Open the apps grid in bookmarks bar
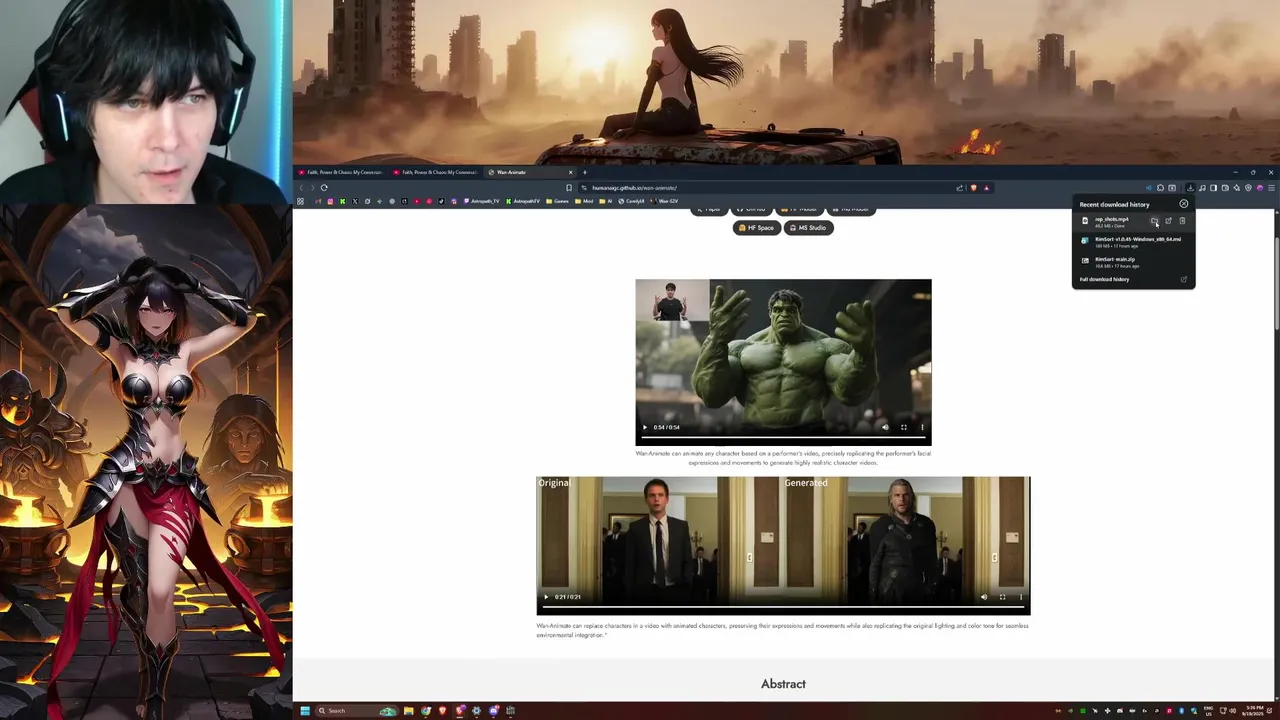The height and width of the screenshot is (720, 1280). click(x=300, y=201)
